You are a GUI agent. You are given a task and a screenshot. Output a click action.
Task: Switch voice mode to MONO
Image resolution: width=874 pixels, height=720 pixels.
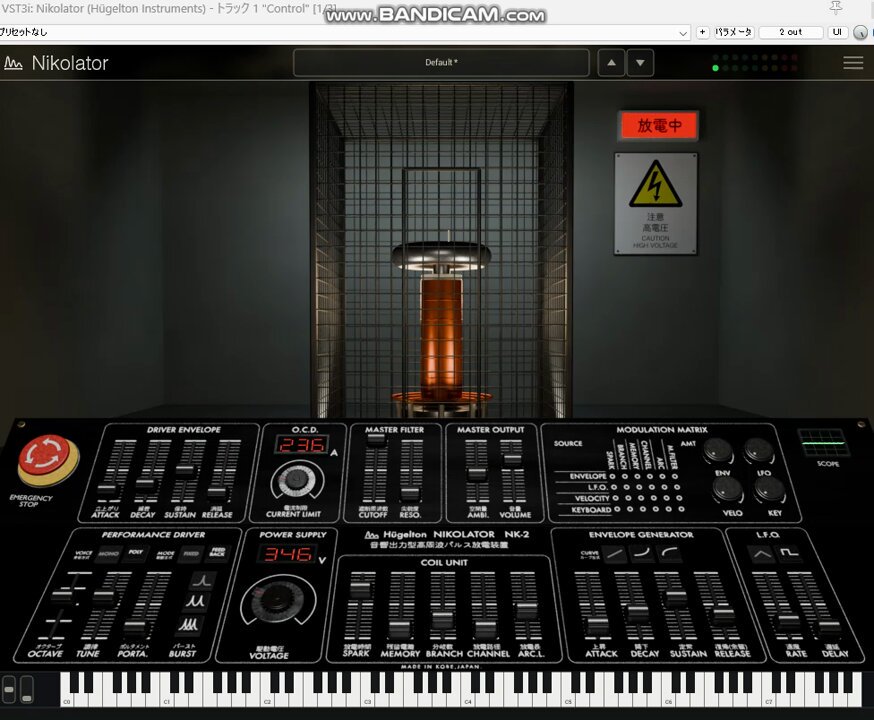pyautogui.click(x=108, y=554)
